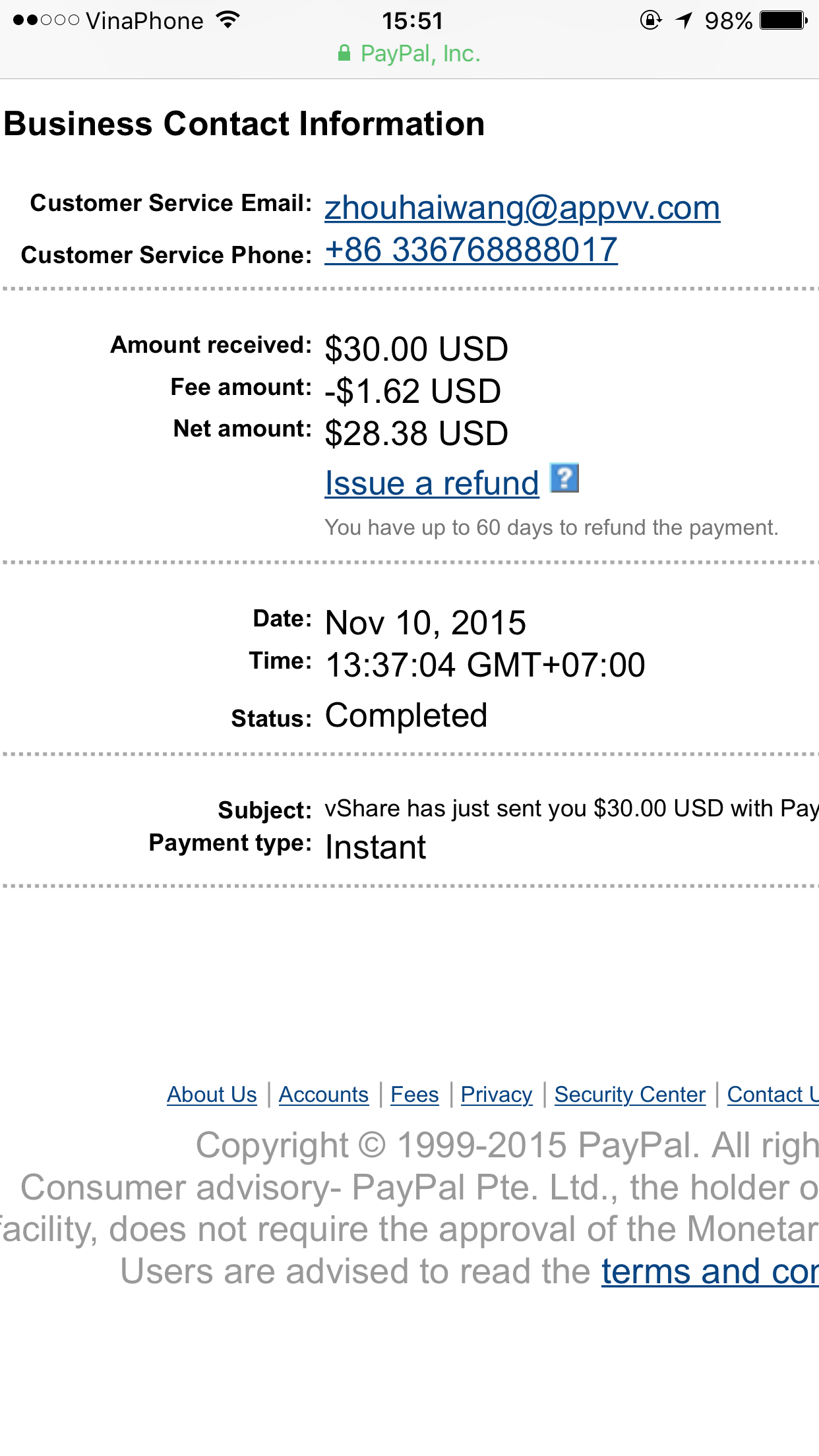This screenshot has height=1456, width=819.
Task: Tap the PayPal, Inc. address bar title
Action: click(420, 53)
